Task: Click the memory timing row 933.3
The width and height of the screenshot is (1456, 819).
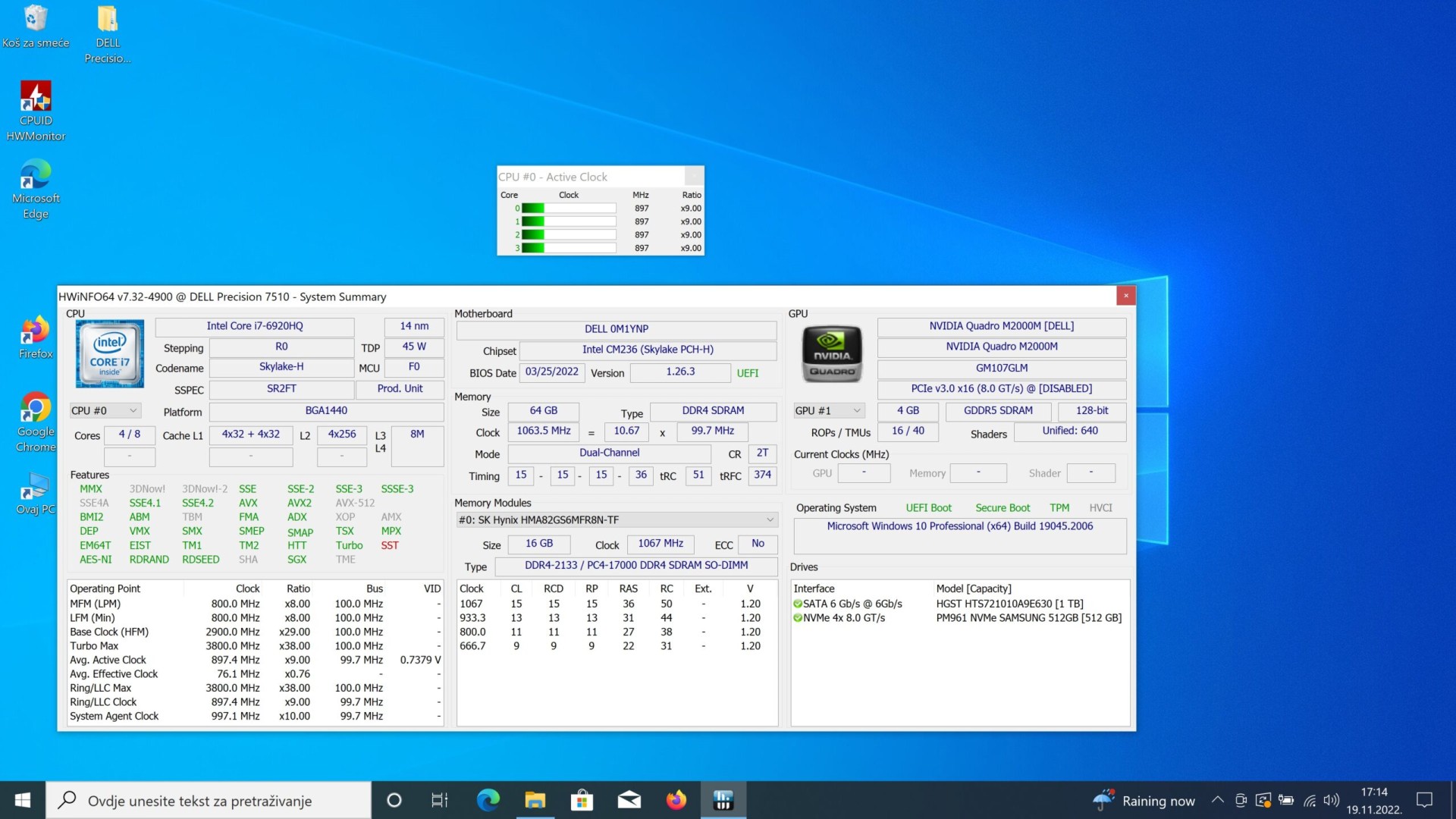Action: pos(616,617)
